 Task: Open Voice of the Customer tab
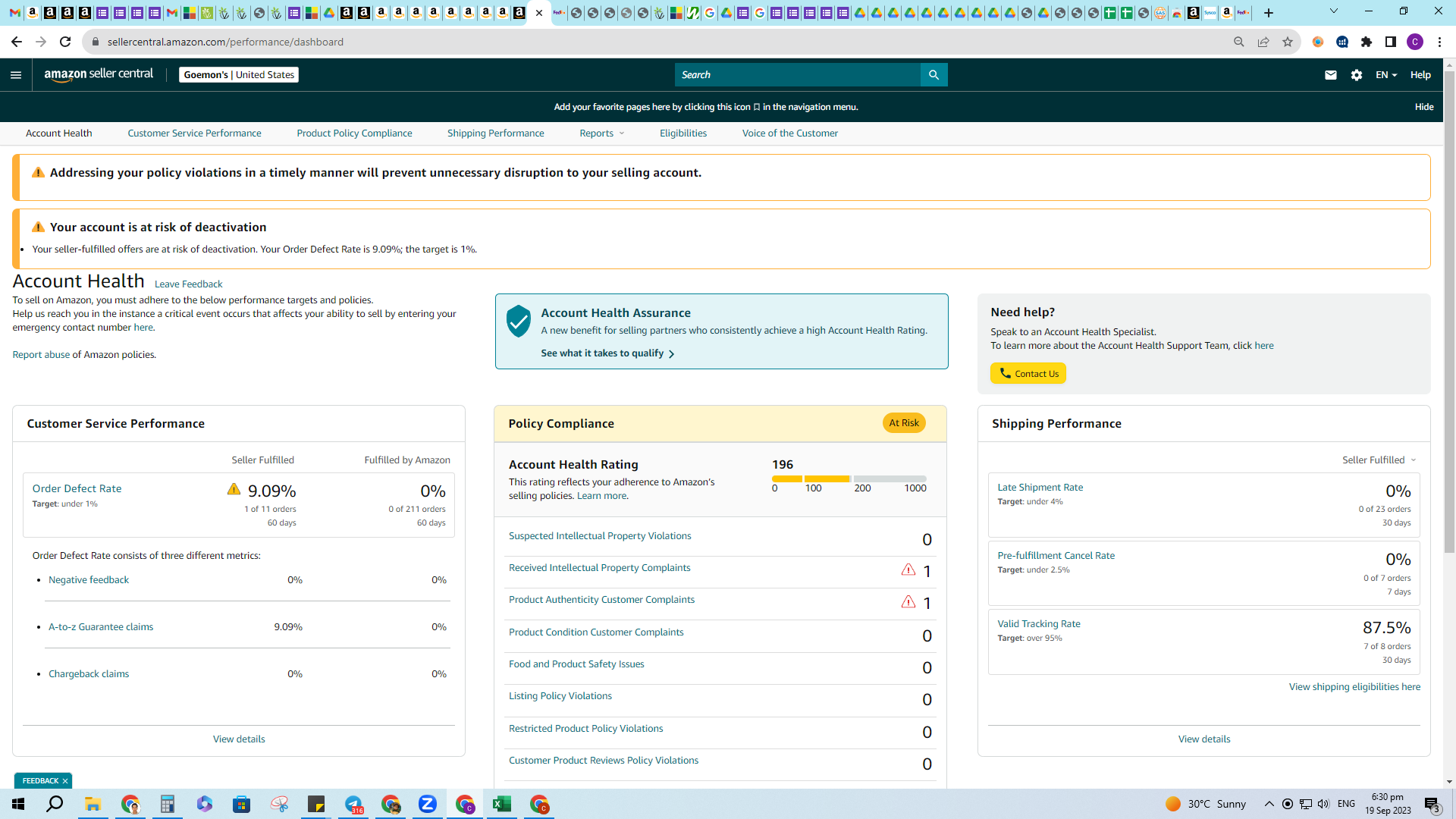pos(789,133)
